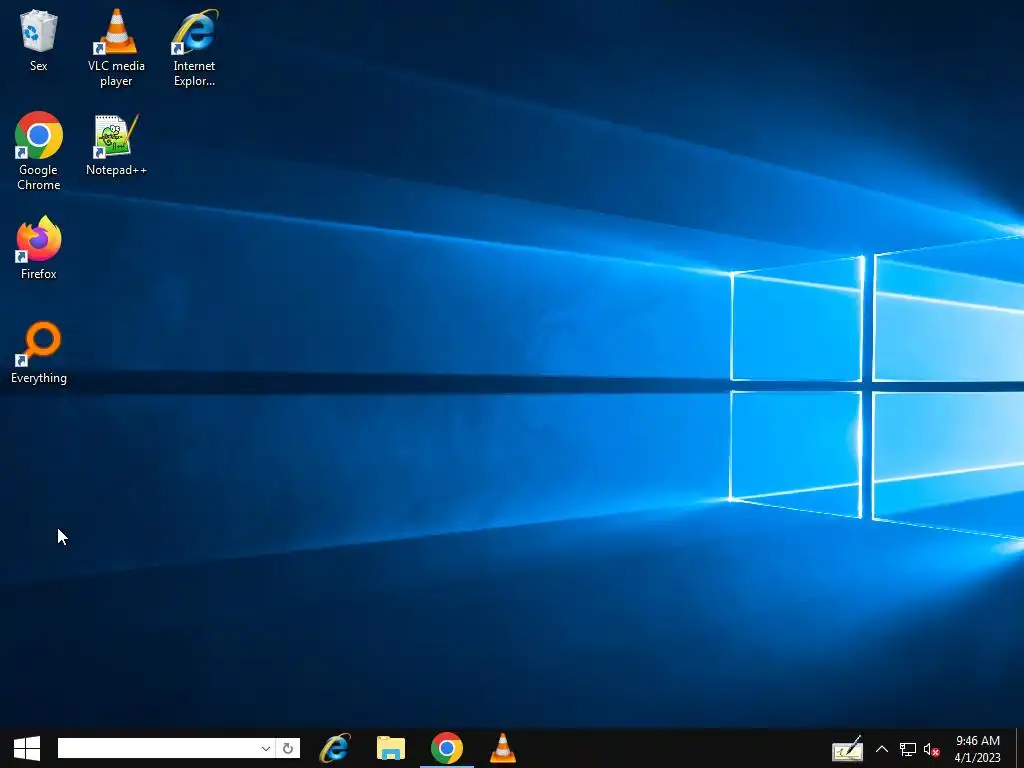Viewport: 1024px width, 768px height.
Task: Select the Everything search desktop shortcut
Action: (x=39, y=352)
